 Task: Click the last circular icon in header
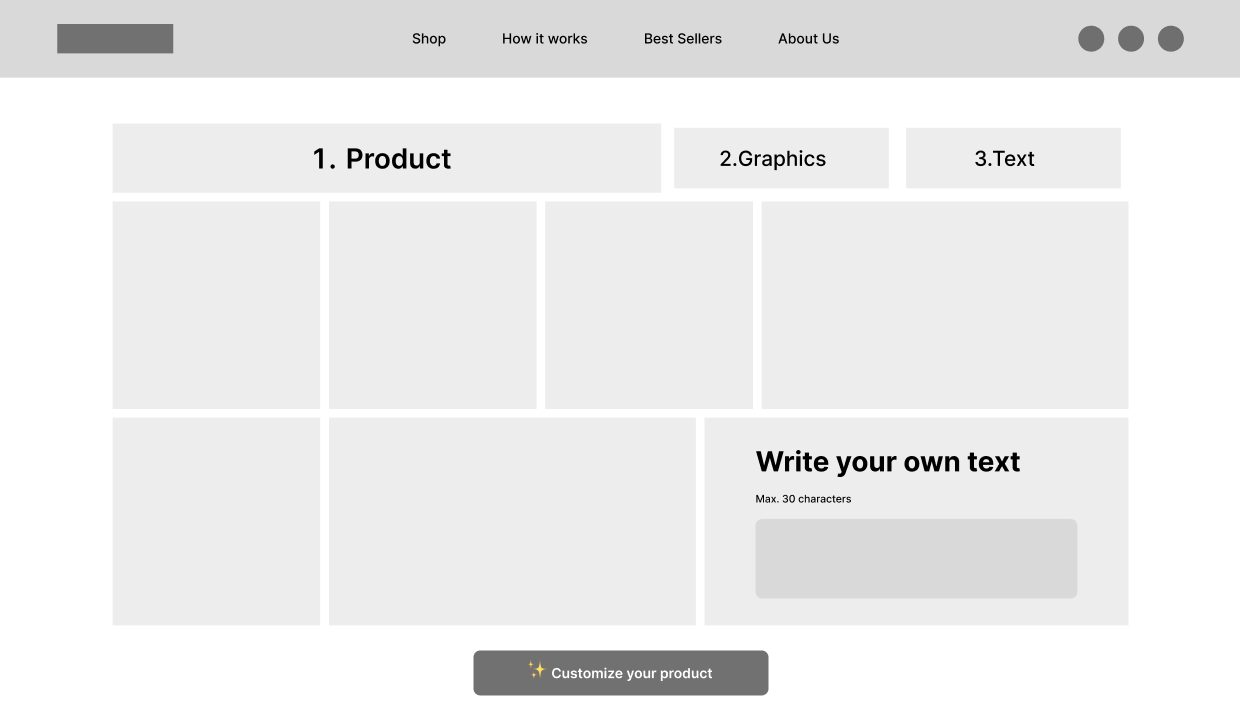[x=1171, y=39]
